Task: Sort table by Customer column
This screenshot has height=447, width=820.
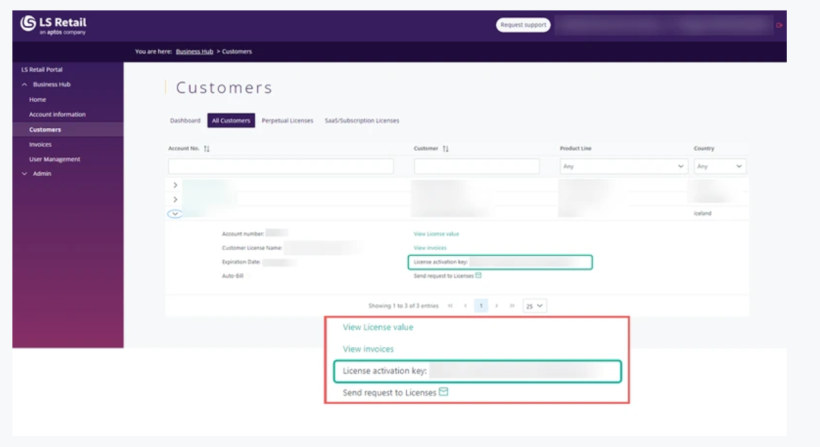Action: click(x=445, y=149)
